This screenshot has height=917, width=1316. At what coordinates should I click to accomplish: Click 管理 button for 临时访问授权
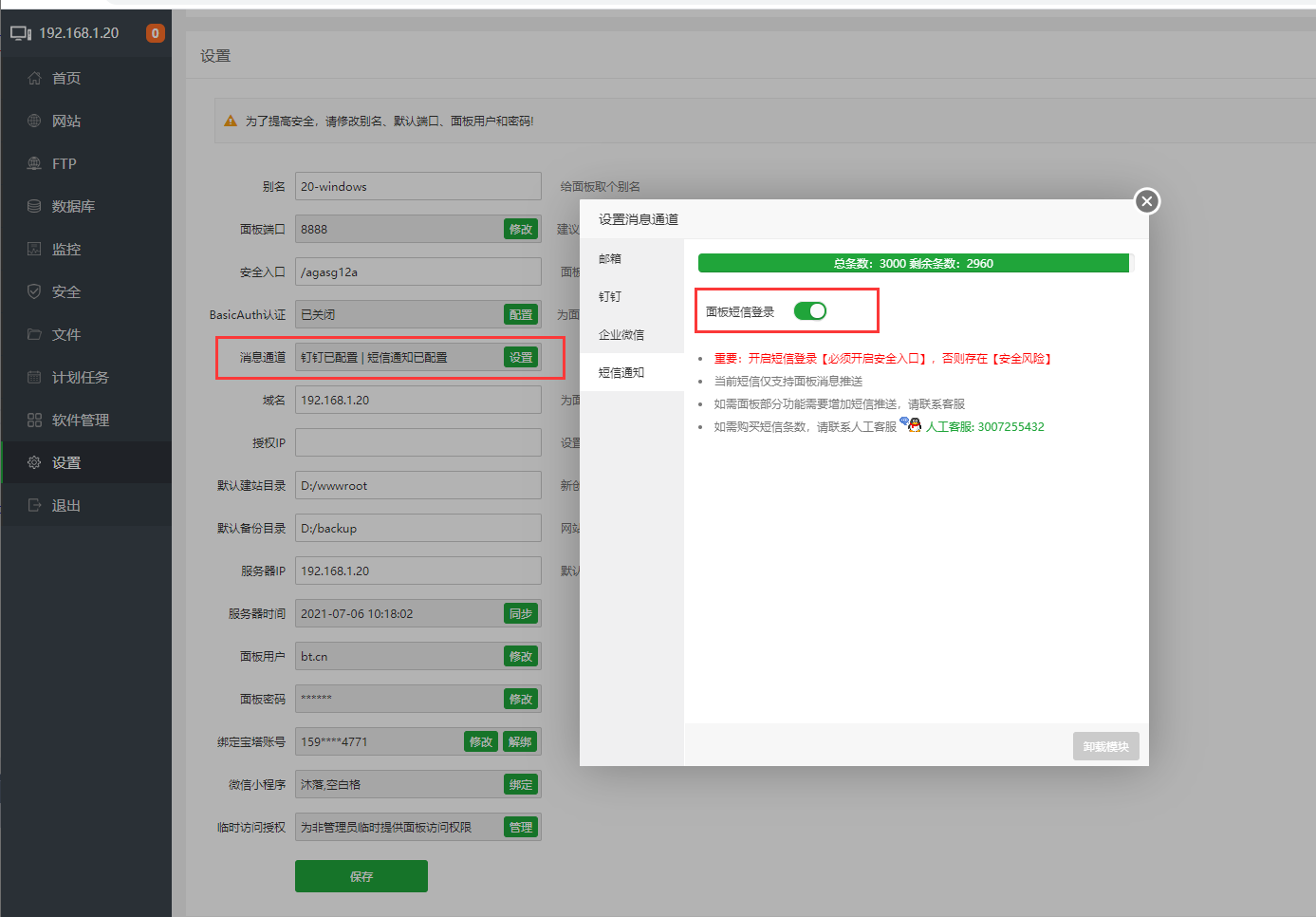[x=521, y=827]
